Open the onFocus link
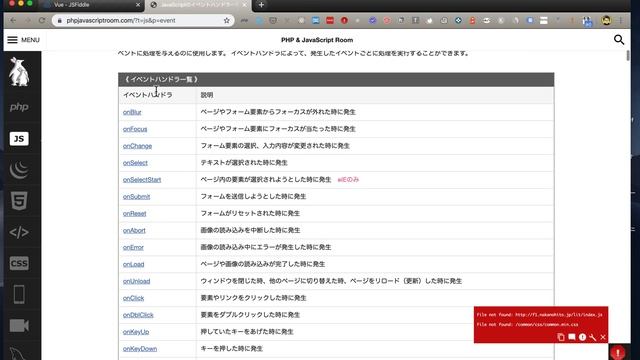Screen dimensions: 640x360 [135, 129]
